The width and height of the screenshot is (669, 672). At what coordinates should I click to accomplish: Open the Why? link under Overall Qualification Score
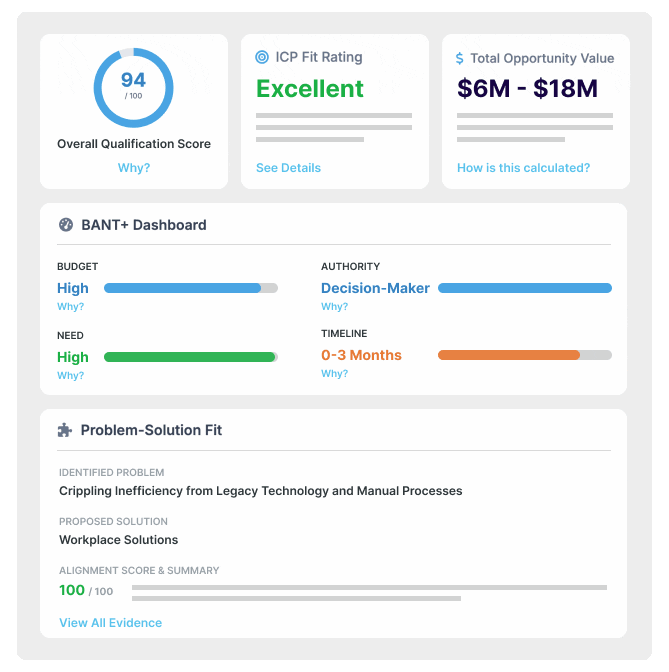tap(134, 168)
